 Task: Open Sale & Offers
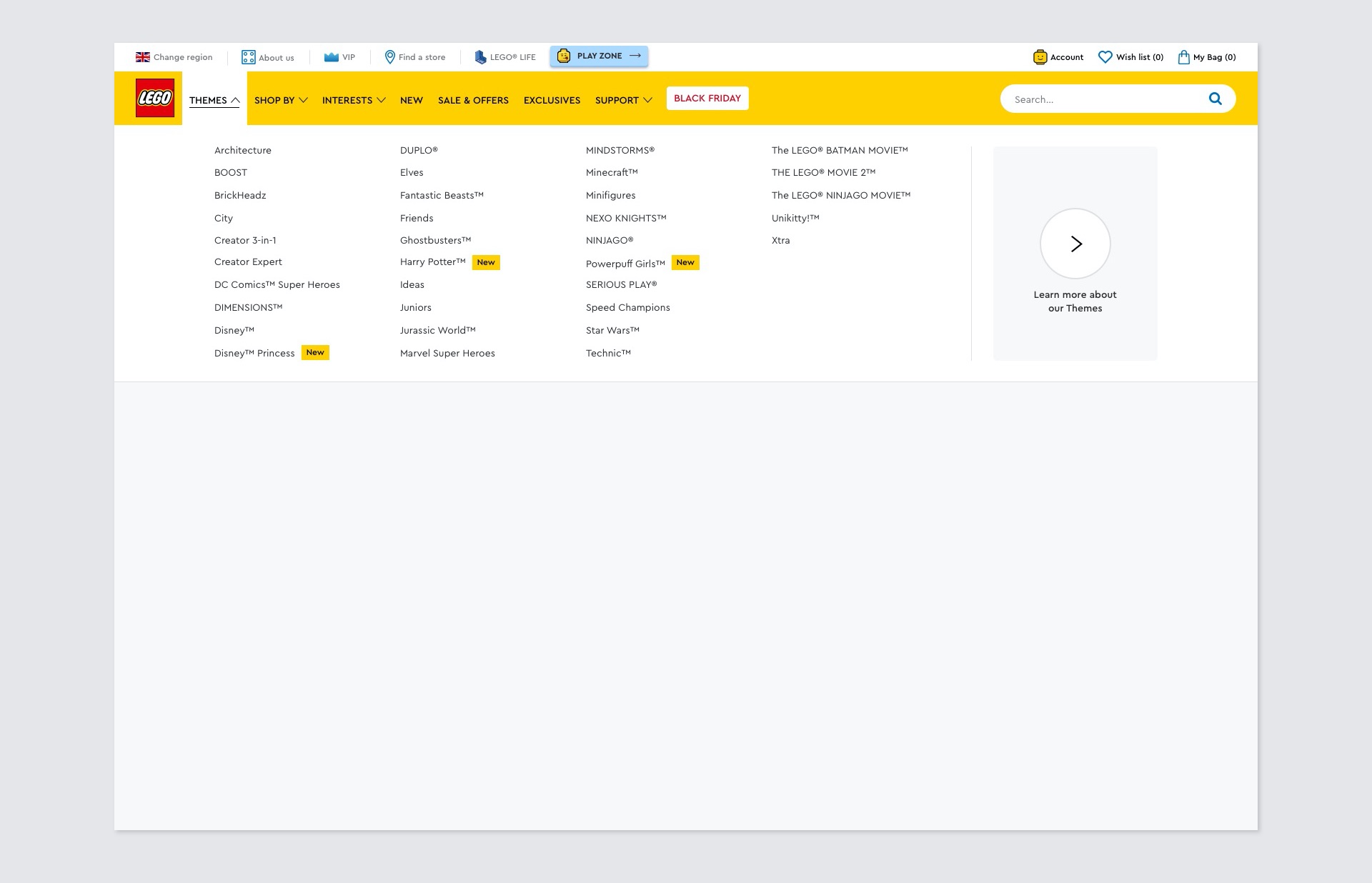coord(473,100)
